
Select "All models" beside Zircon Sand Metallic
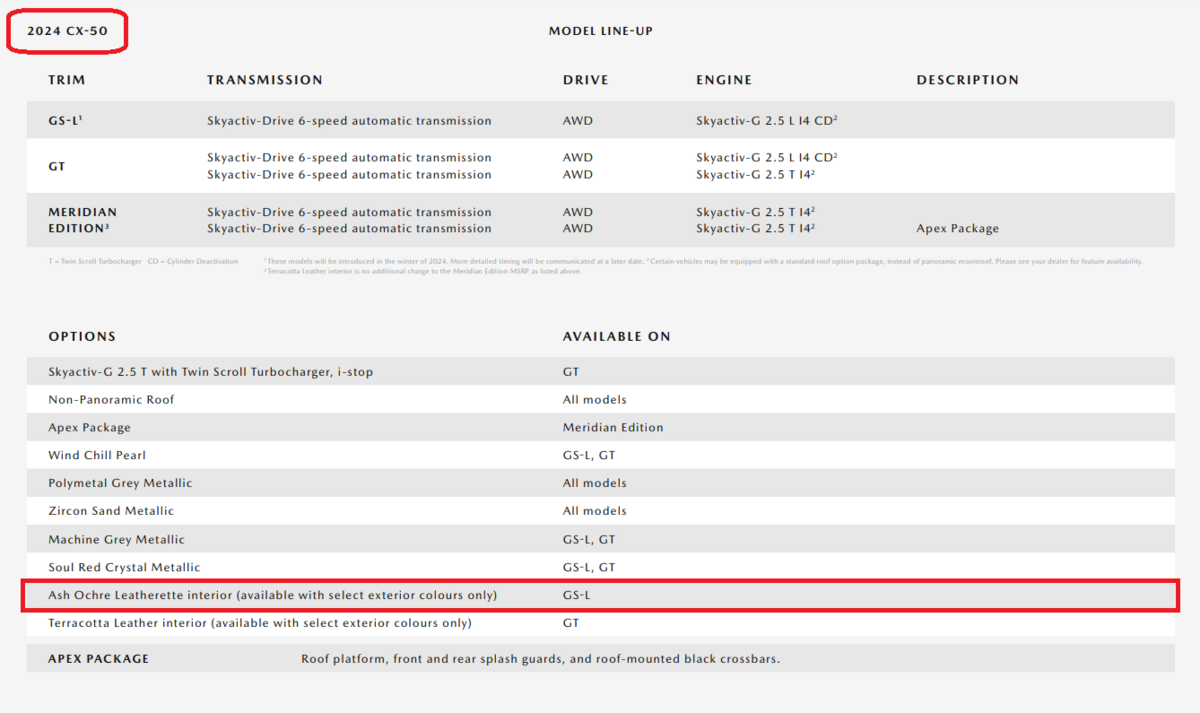pos(595,511)
